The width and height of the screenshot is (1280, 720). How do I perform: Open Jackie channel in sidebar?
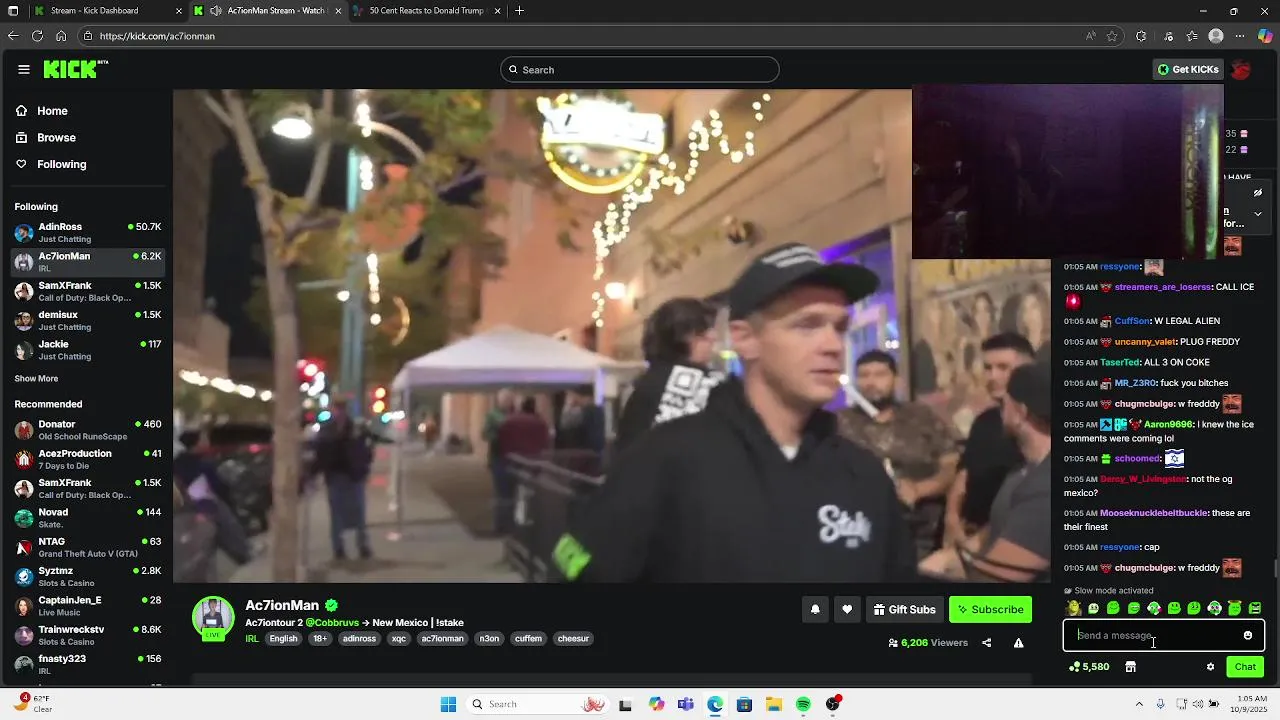click(x=88, y=349)
